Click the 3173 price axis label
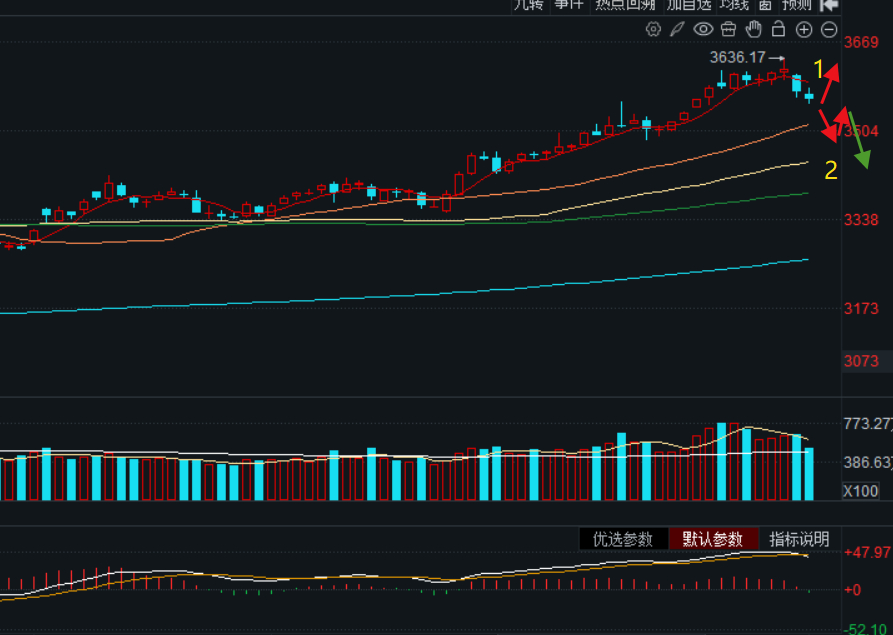Image resolution: width=893 pixels, height=635 pixels. (861, 309)
